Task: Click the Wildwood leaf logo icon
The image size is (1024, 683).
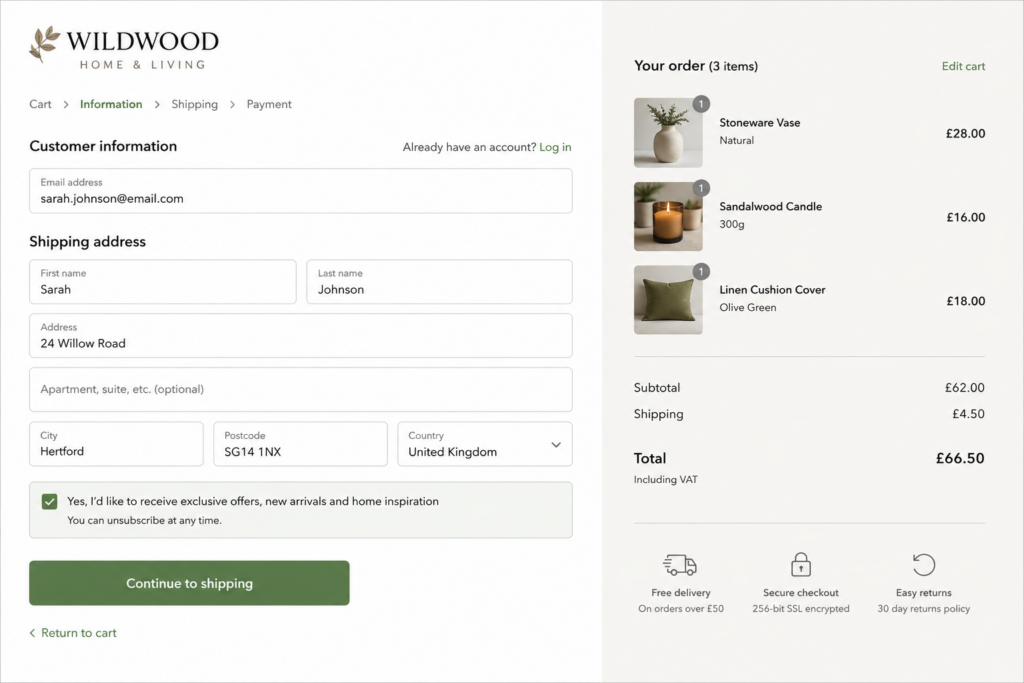Action: click(44, 44)
